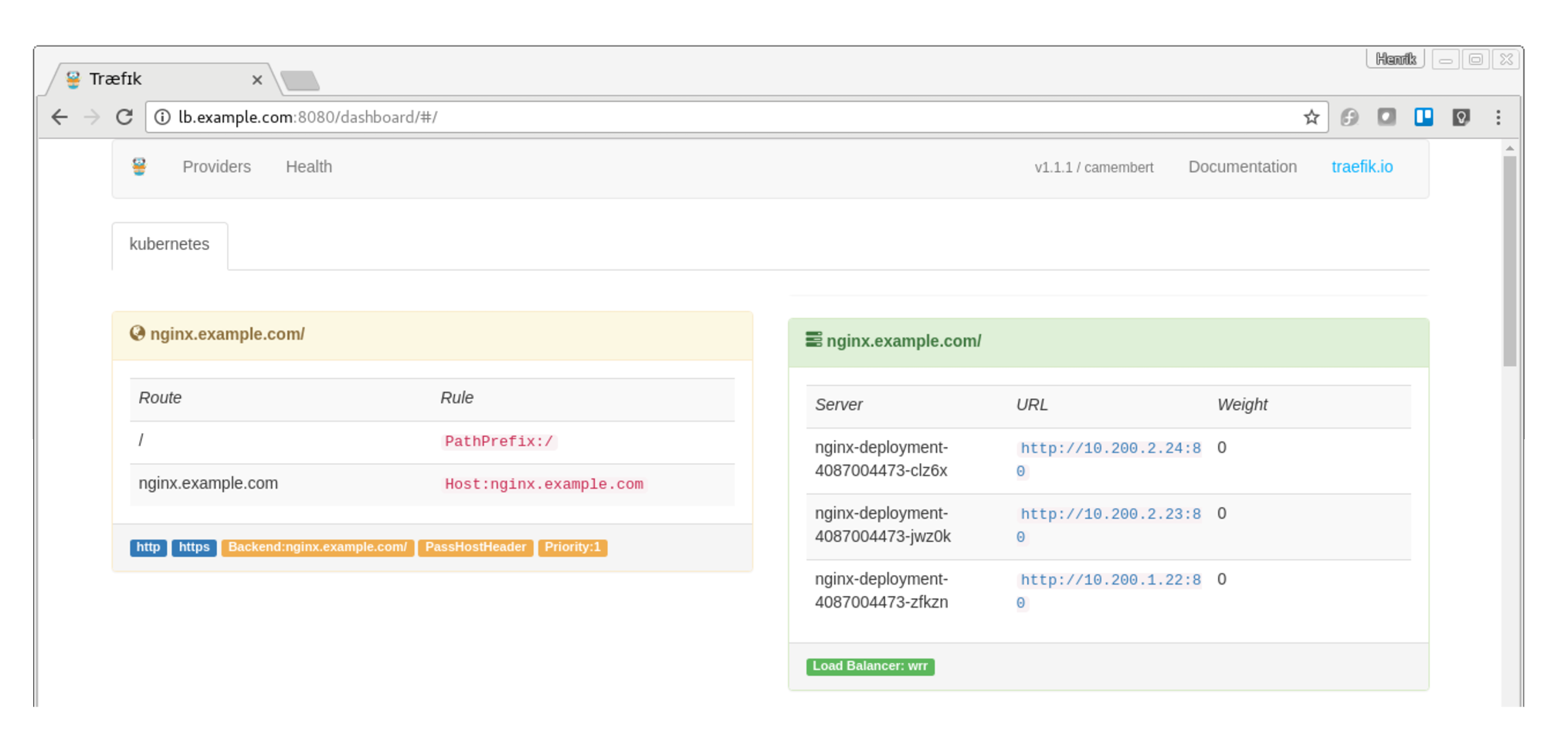Click the v1.1.1 / camembert version text

pyautogui.click(x=1094, y=168)
